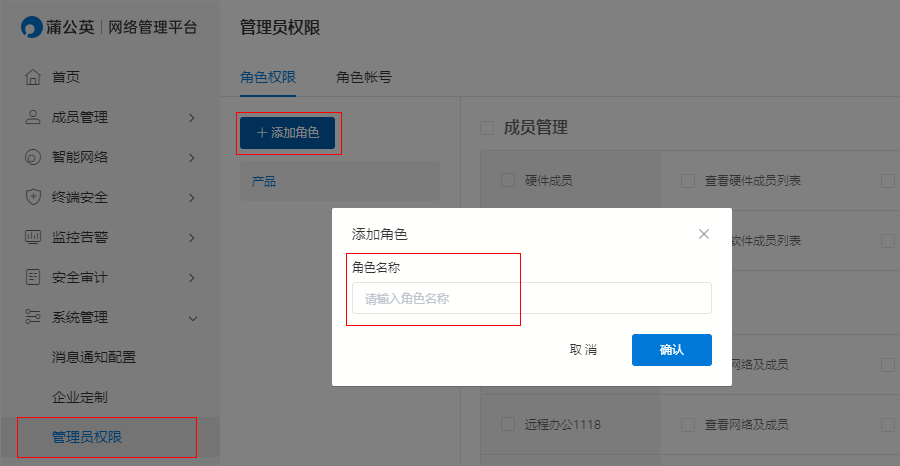The image size is (900, 466).
Task: Switch to the 角色帐号 tab
Action: (364, 77)
